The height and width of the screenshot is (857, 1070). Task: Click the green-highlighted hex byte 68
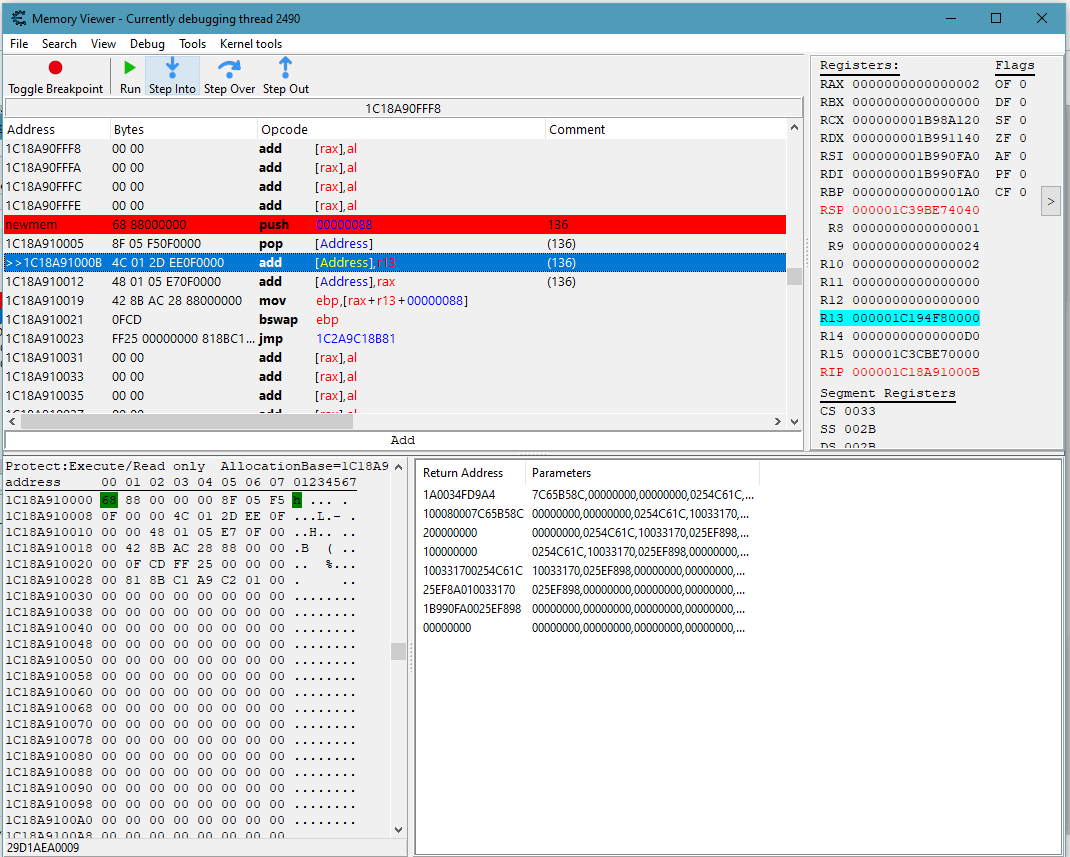(109, 500)
